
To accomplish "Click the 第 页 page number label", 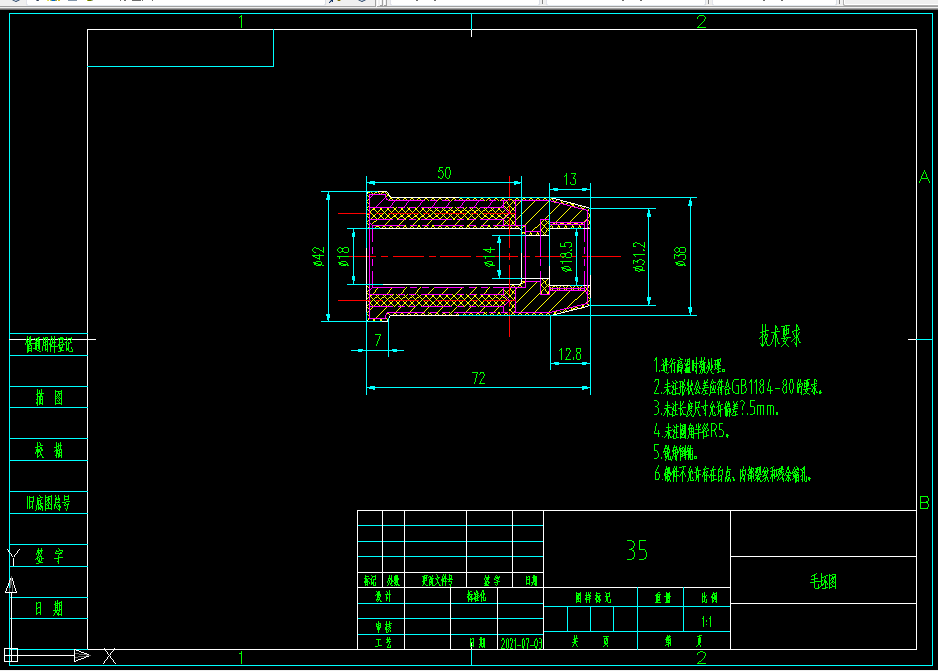I will pyautogui.click(x=683, y=641).
